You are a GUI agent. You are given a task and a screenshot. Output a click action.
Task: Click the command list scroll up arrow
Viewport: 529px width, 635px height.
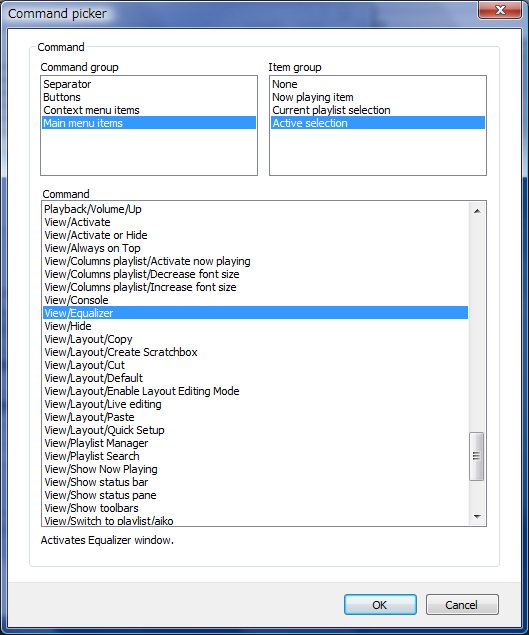coord(477,211)
